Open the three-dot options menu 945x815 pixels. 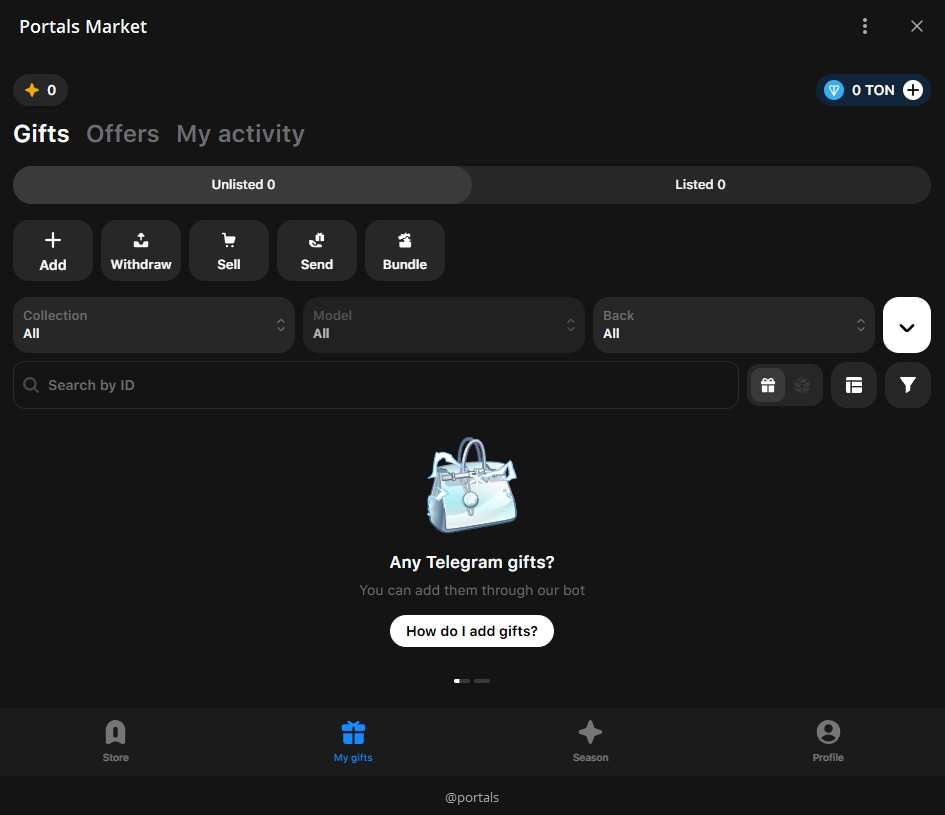click(x=865, y=27)
